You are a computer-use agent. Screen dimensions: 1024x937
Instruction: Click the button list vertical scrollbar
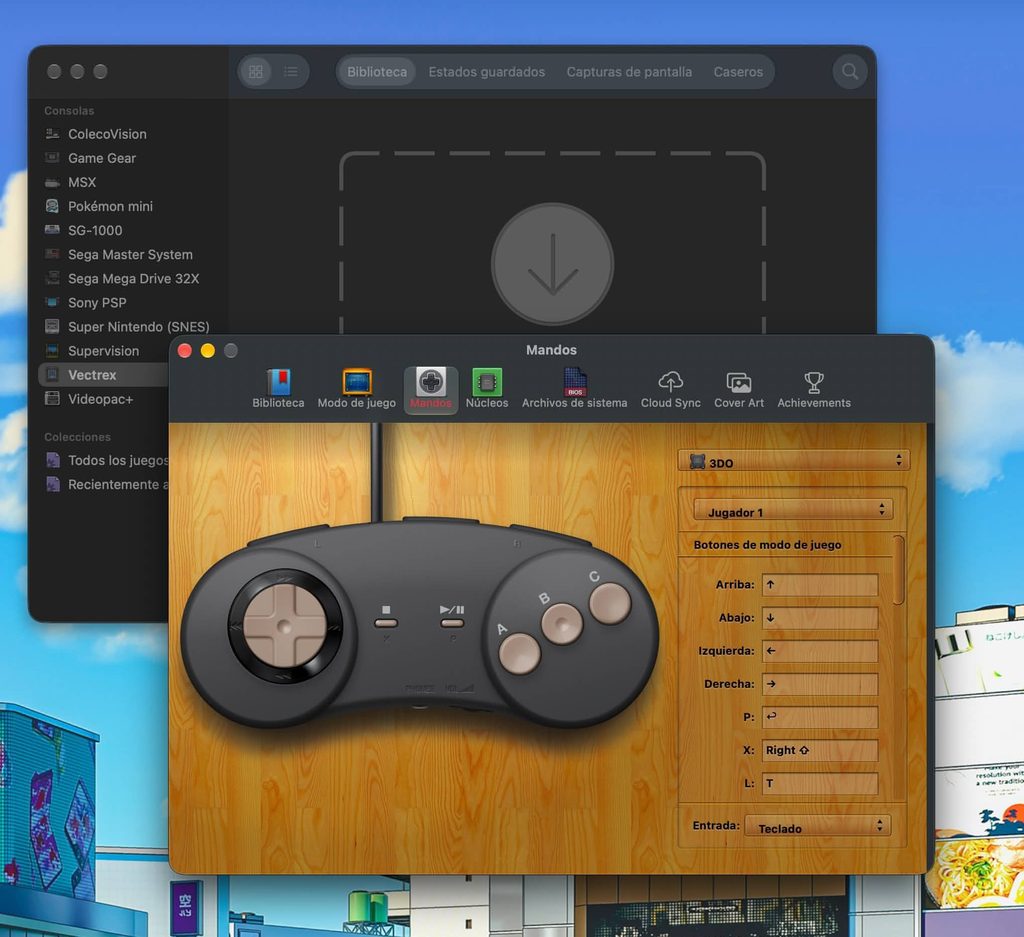point(898,571)
